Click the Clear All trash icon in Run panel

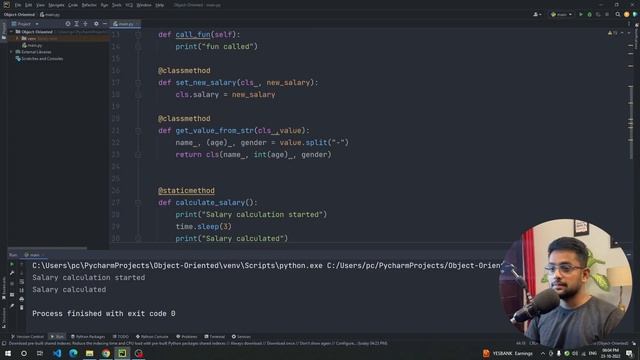click(22, 308)
